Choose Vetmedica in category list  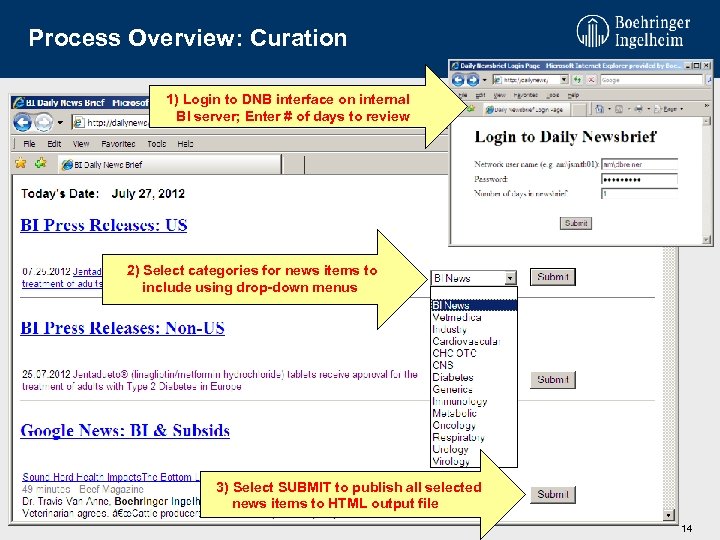tap(474, 317)
